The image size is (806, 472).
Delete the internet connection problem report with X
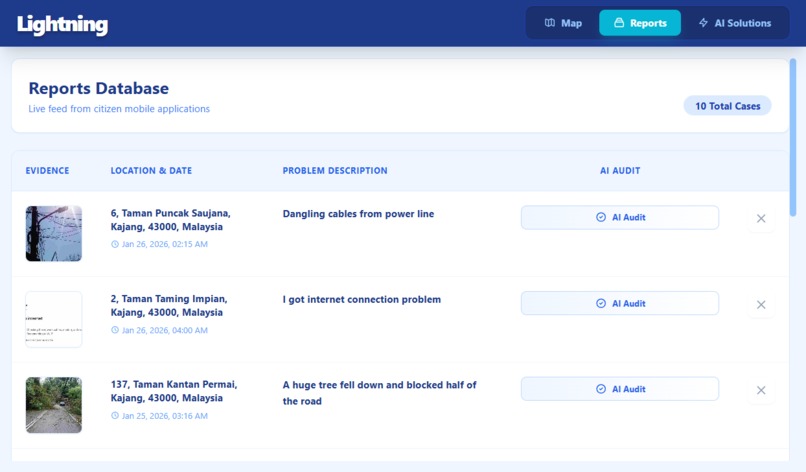click(x=761, y=305)
